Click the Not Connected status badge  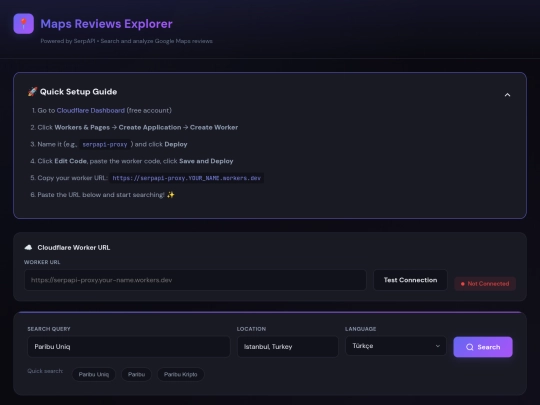pyautogui.click(x=485, y=284)
